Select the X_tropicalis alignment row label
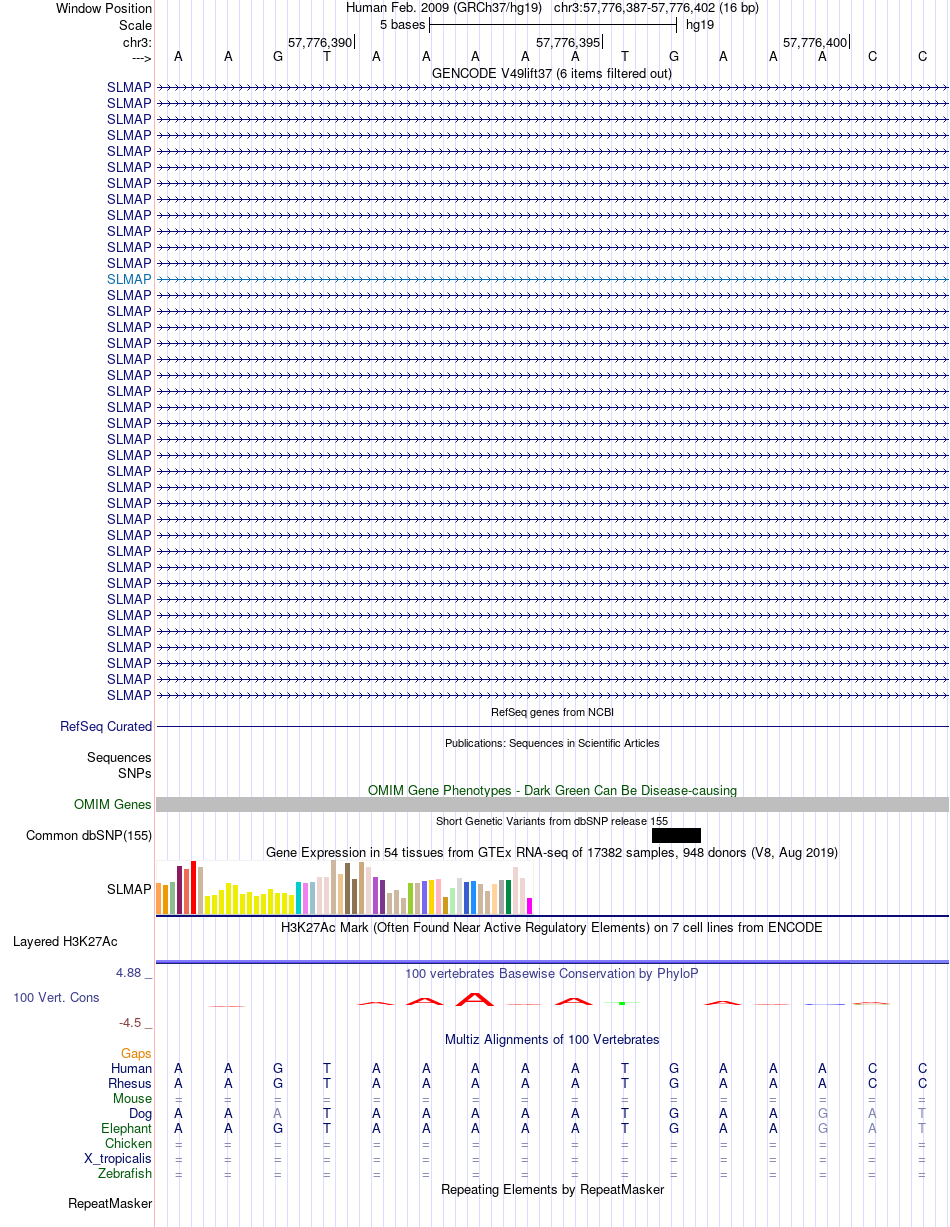This screenshot has height=1227, width=950. [x=118, y=1159]
